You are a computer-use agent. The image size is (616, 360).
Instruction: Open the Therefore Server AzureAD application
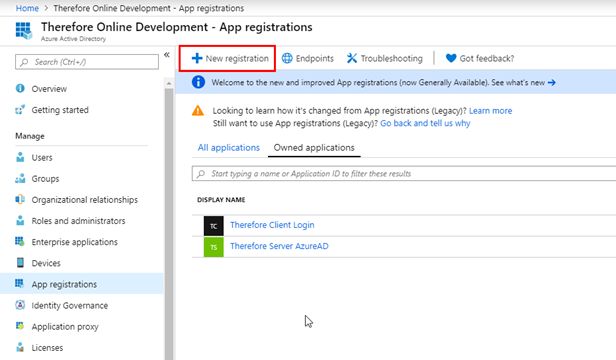(x=279, y=246)
